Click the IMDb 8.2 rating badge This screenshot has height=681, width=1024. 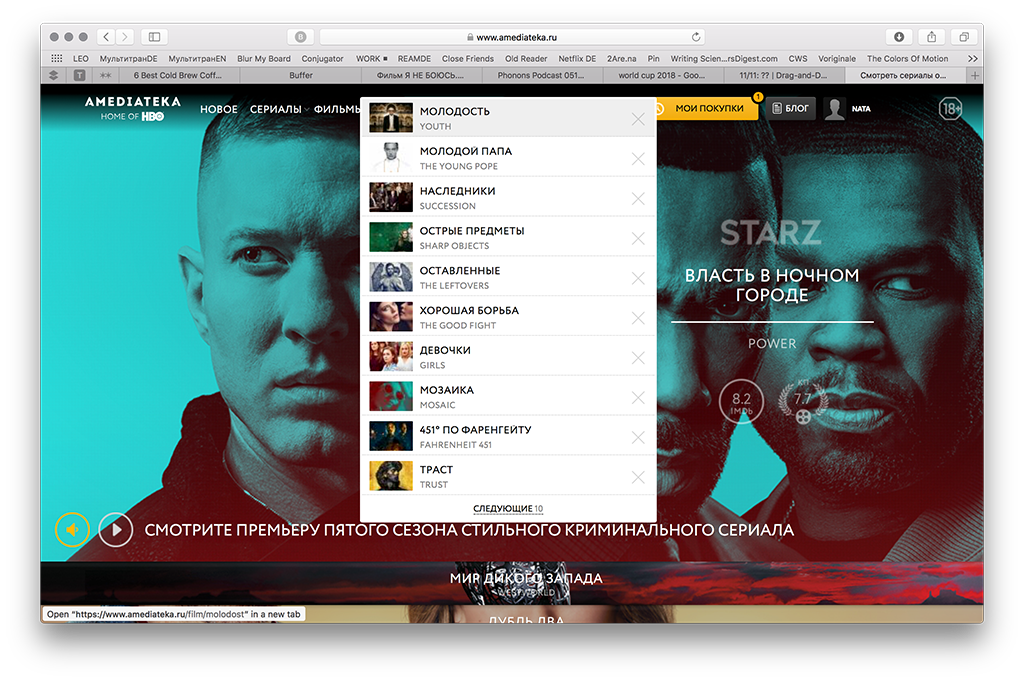pos(741,402)
